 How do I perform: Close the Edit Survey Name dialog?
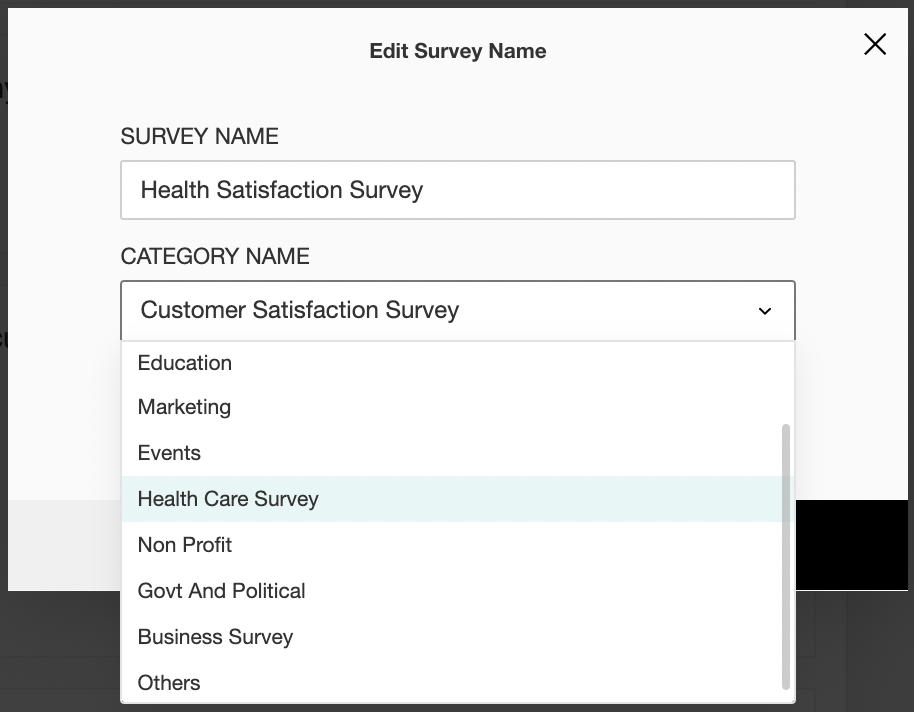(875, 44)
